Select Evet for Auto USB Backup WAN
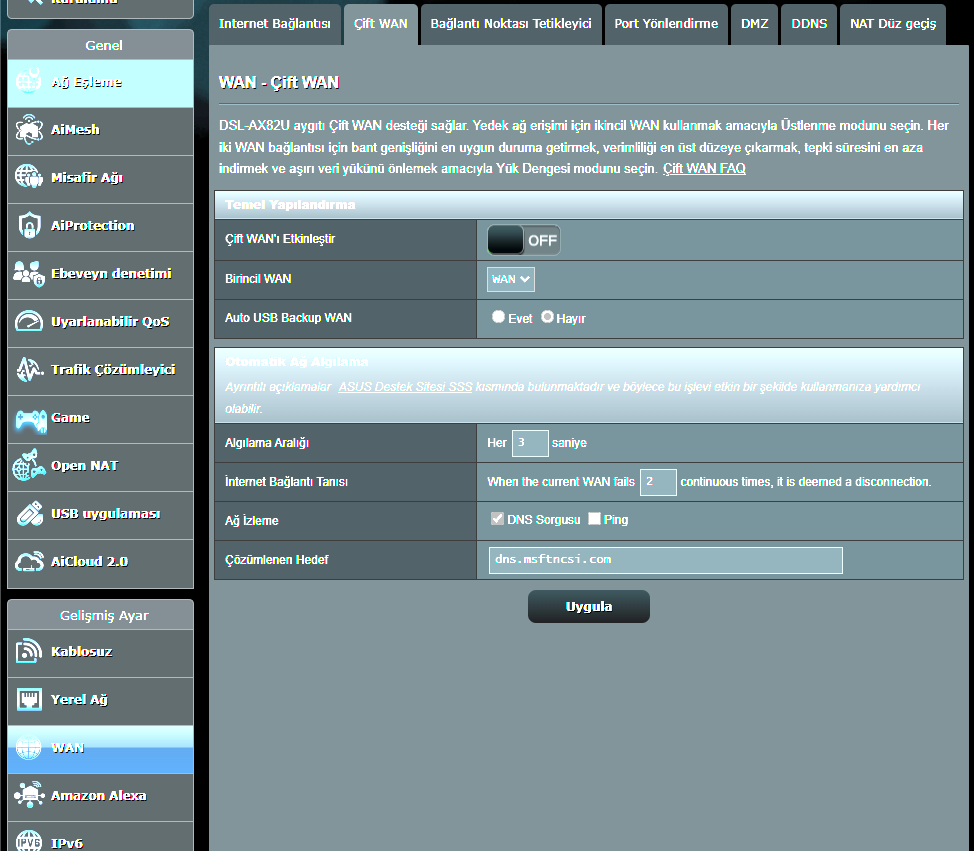The width and height of the screenshot is (974, 851). [x=498, y=317]
